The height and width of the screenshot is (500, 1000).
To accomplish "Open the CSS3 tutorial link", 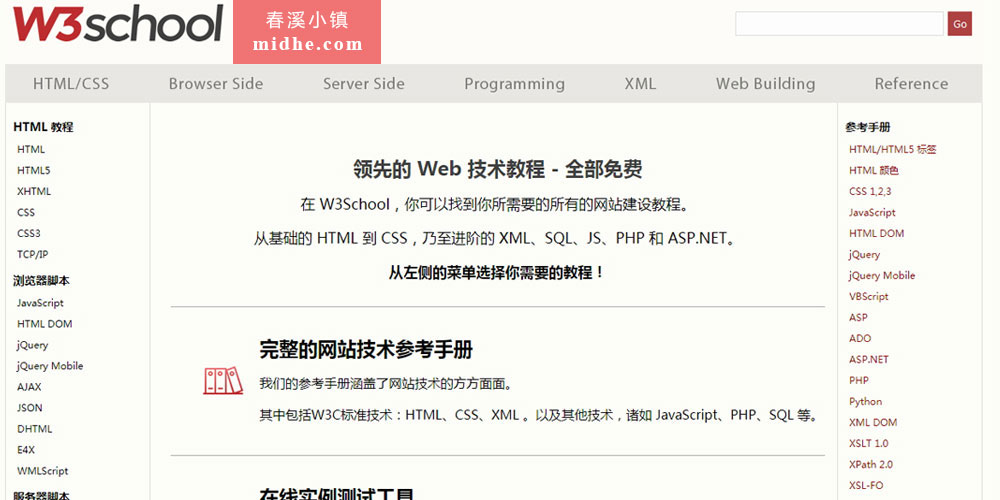I will 28,233.
